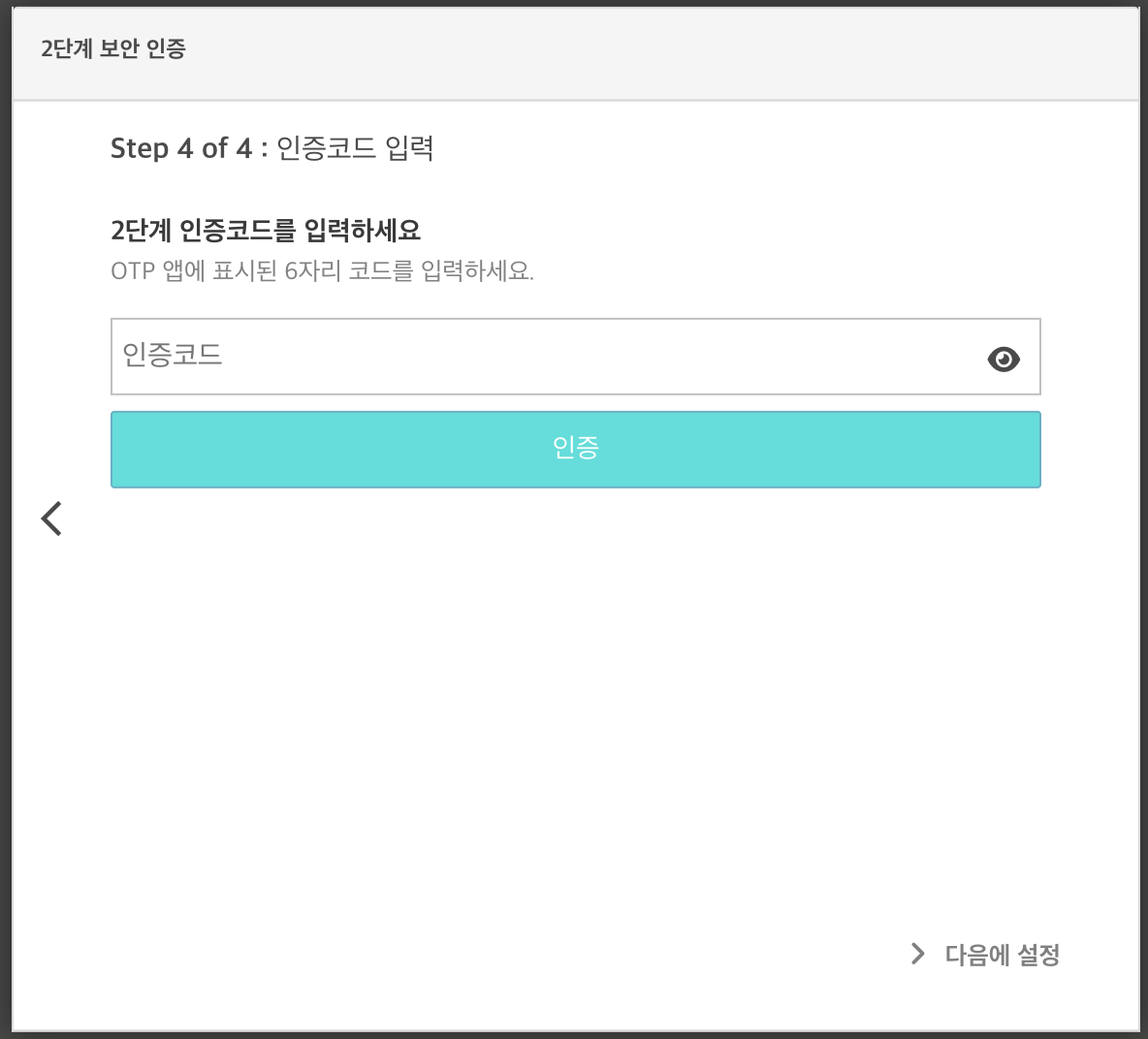The image size is (1148, 1039).
Task: Click the gray dialog header bar
Action: pos(576,52)
